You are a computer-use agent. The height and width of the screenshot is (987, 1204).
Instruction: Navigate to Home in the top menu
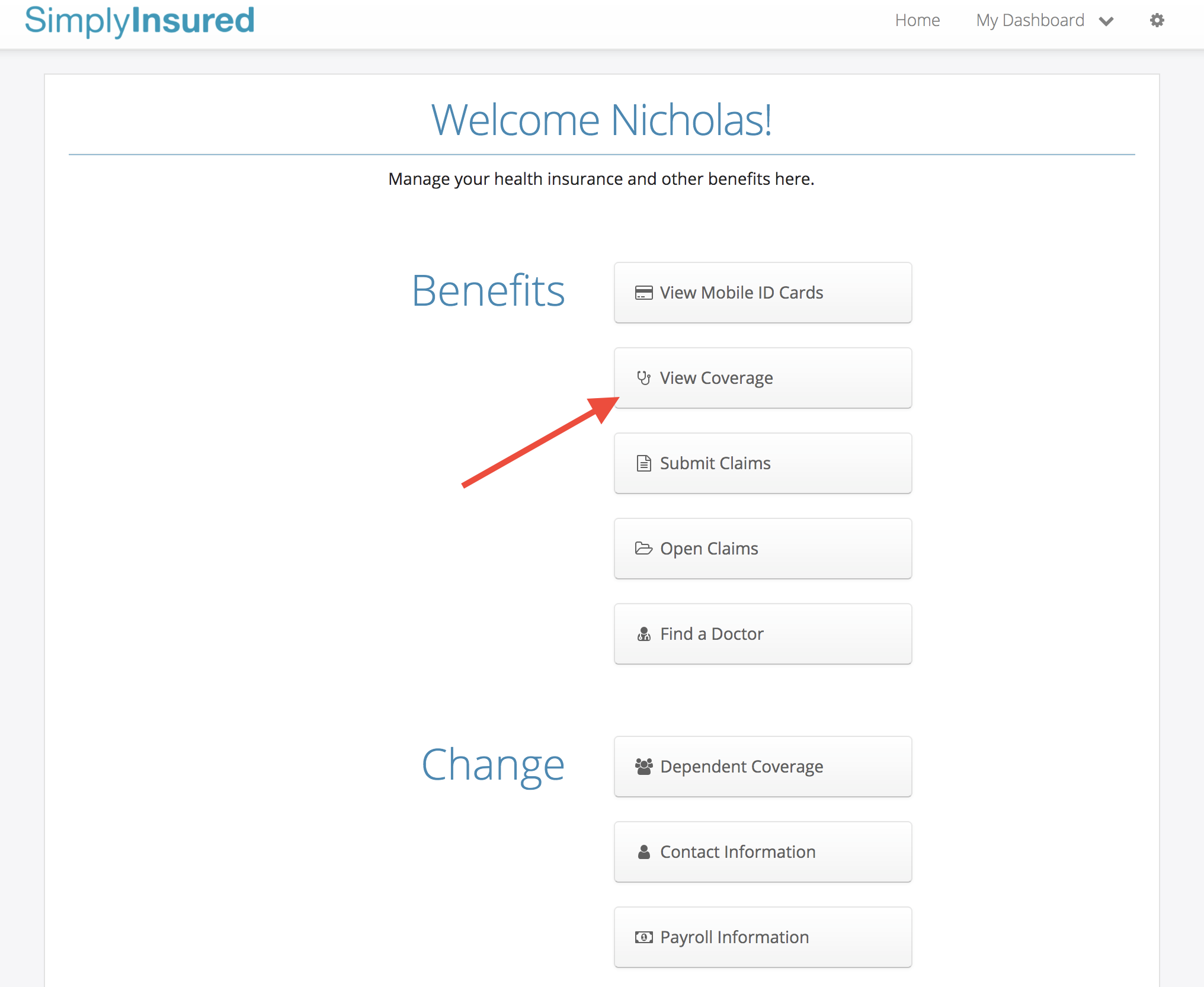(917, 21)
